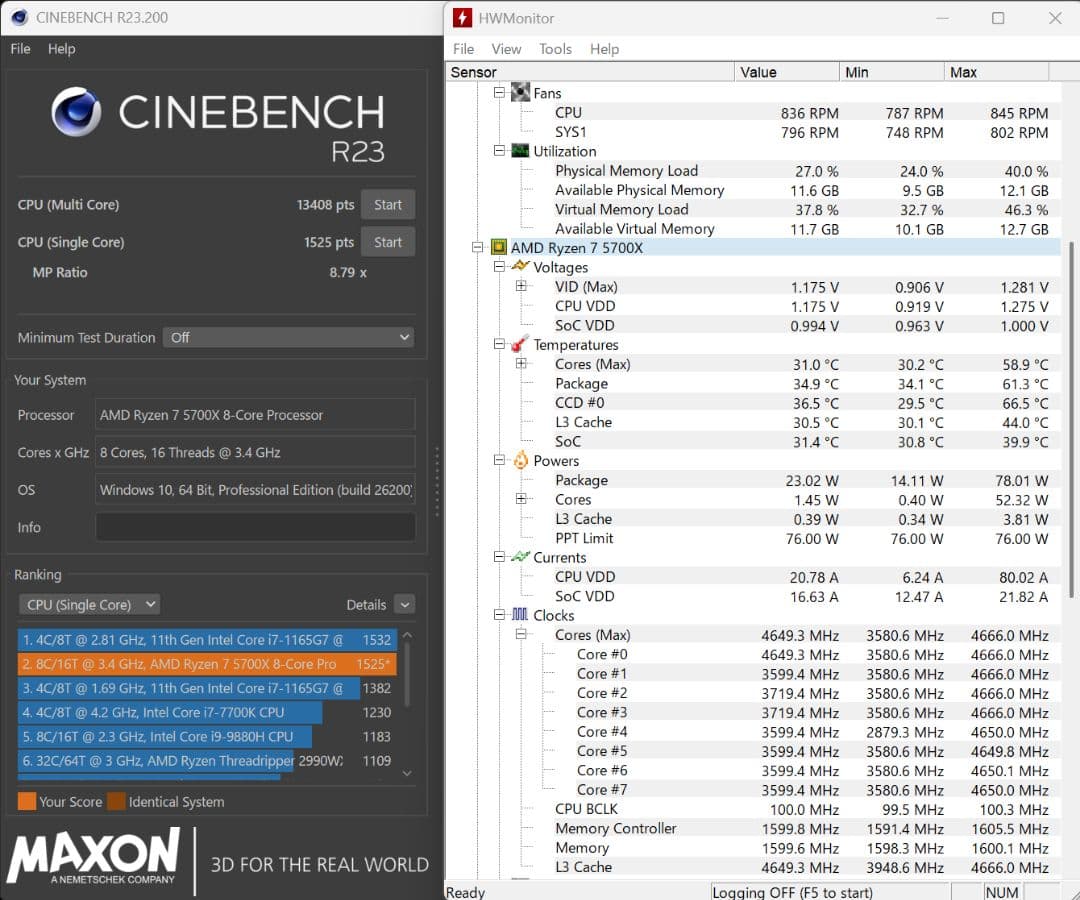Click the Fans category icon

click(520, 92)
